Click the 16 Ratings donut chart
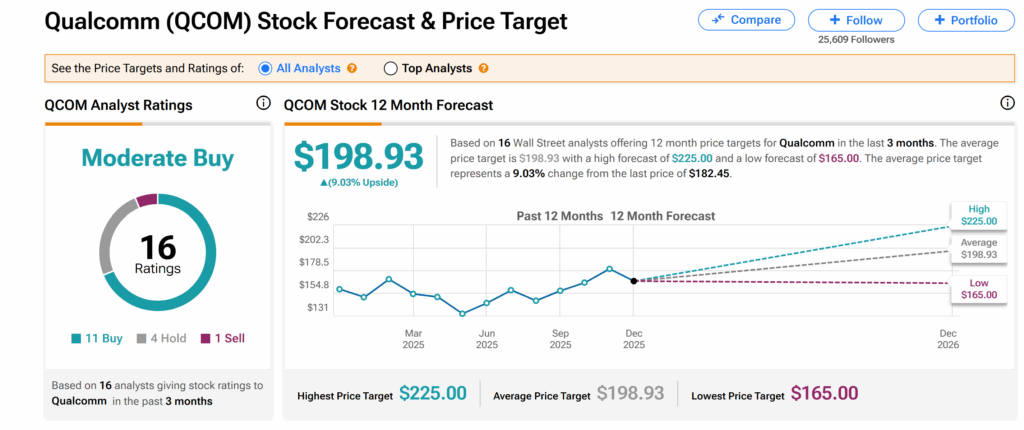Viewport: 1024px width, 430px height. (x=158, y=251)
